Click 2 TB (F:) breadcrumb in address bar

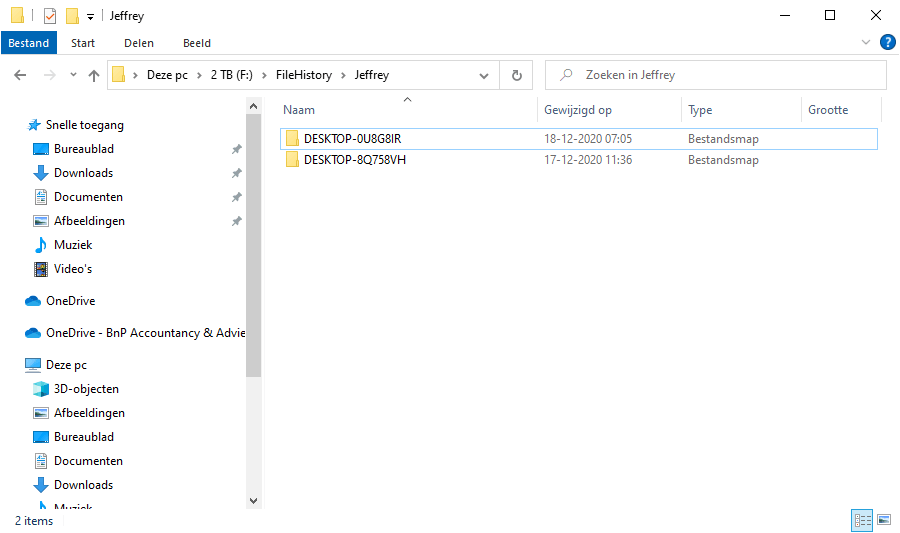(x=231, y=75)
